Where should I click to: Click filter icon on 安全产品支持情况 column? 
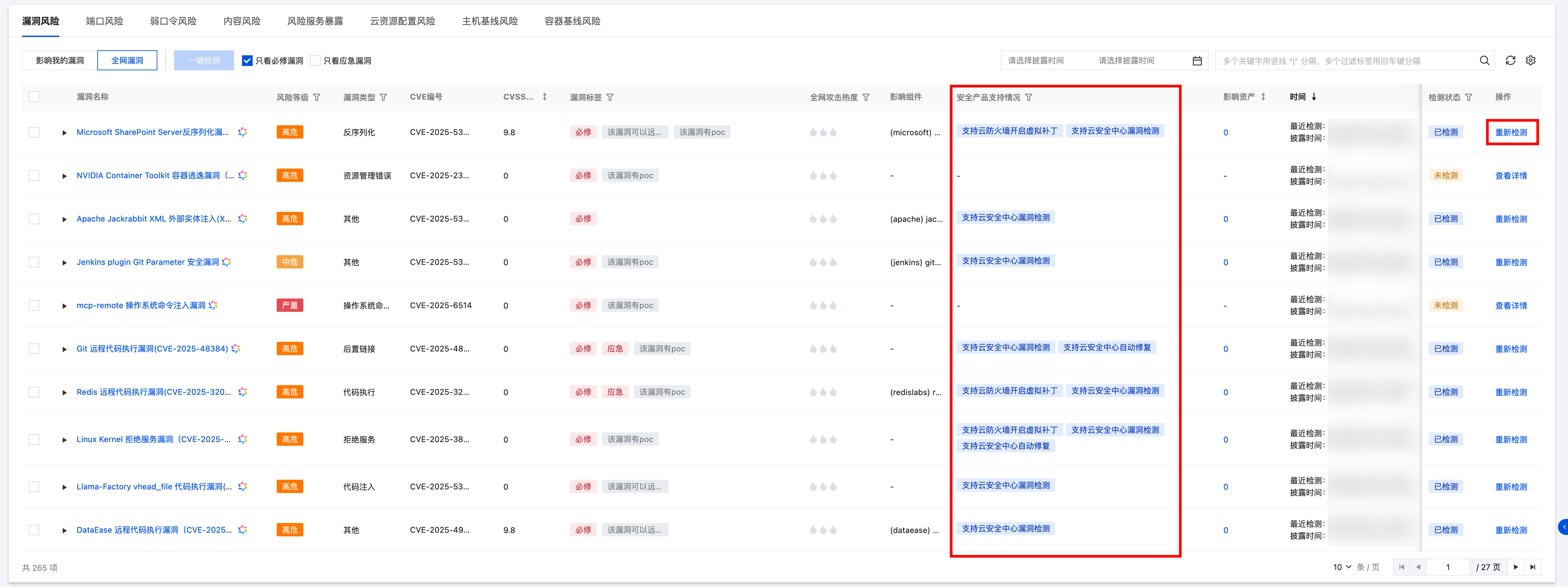[x=1028, y=97]
